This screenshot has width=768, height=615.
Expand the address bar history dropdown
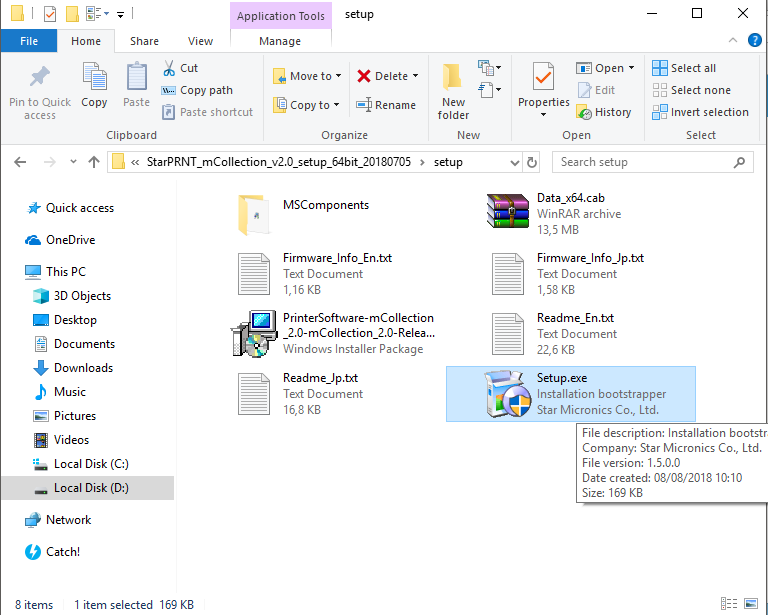click(x=515, y=163)
